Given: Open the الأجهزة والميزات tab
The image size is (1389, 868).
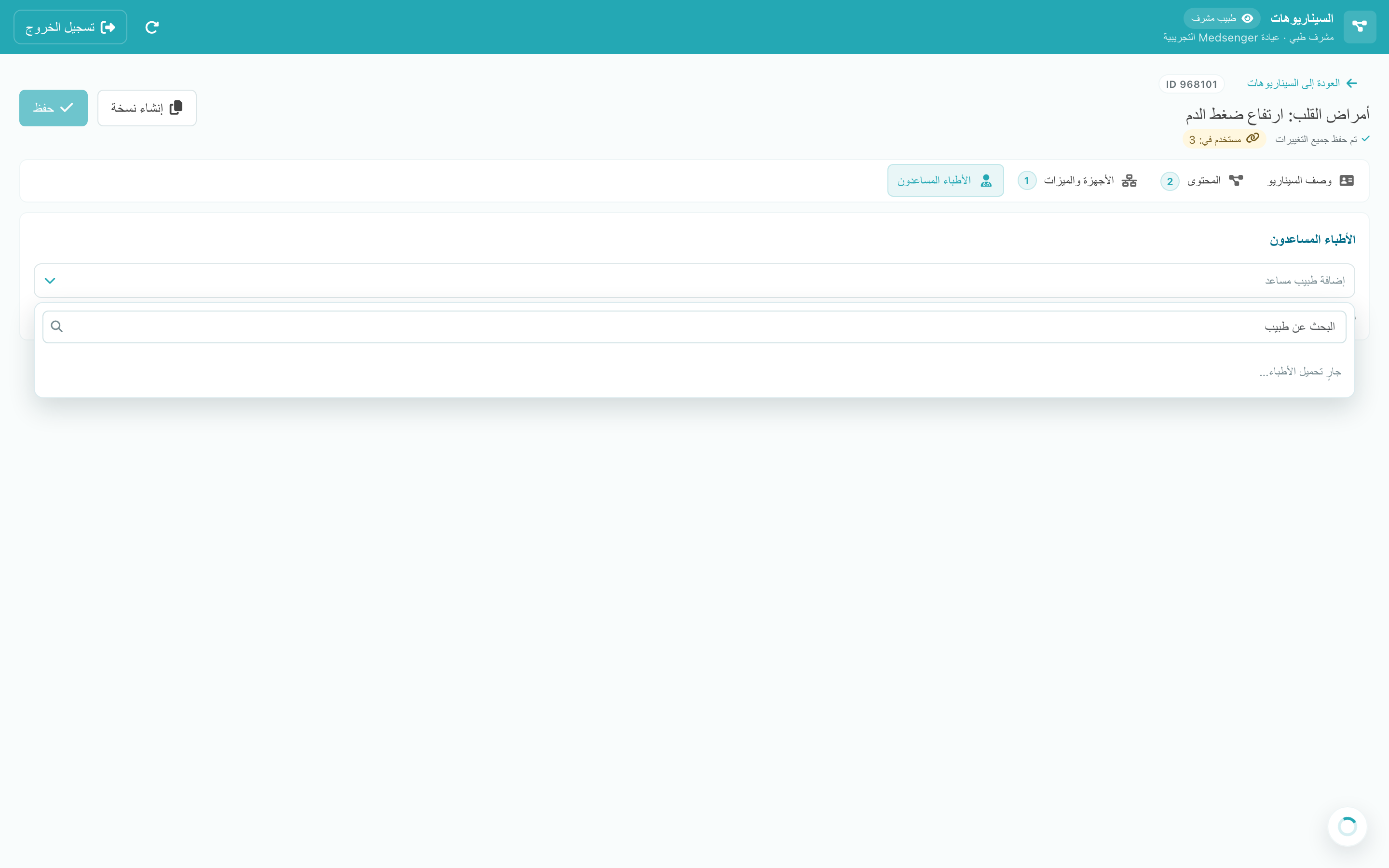Looking at the screenshot, I should pos(1077,181).
